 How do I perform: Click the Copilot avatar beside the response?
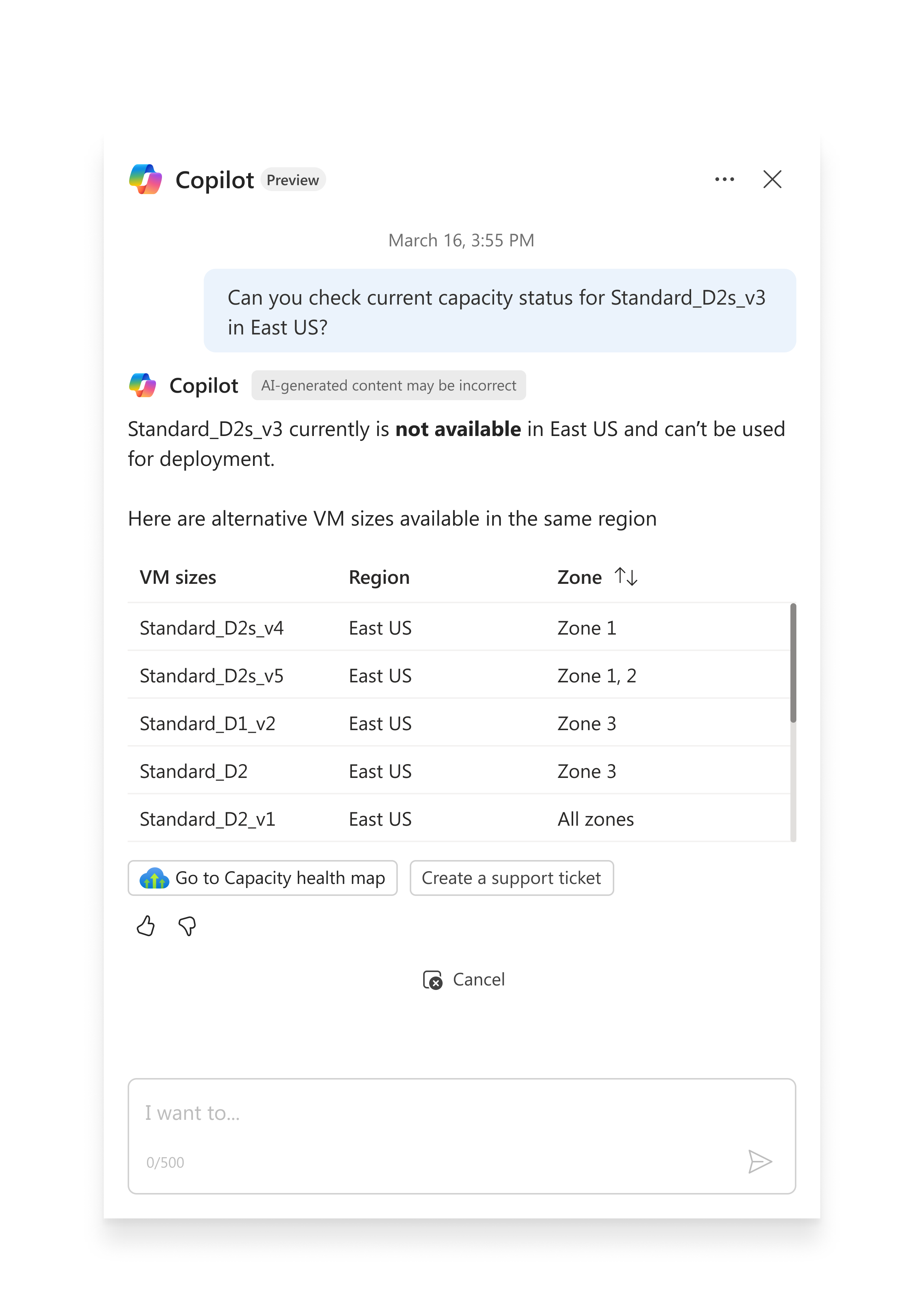pyautogui.click(x=142, y=385)
